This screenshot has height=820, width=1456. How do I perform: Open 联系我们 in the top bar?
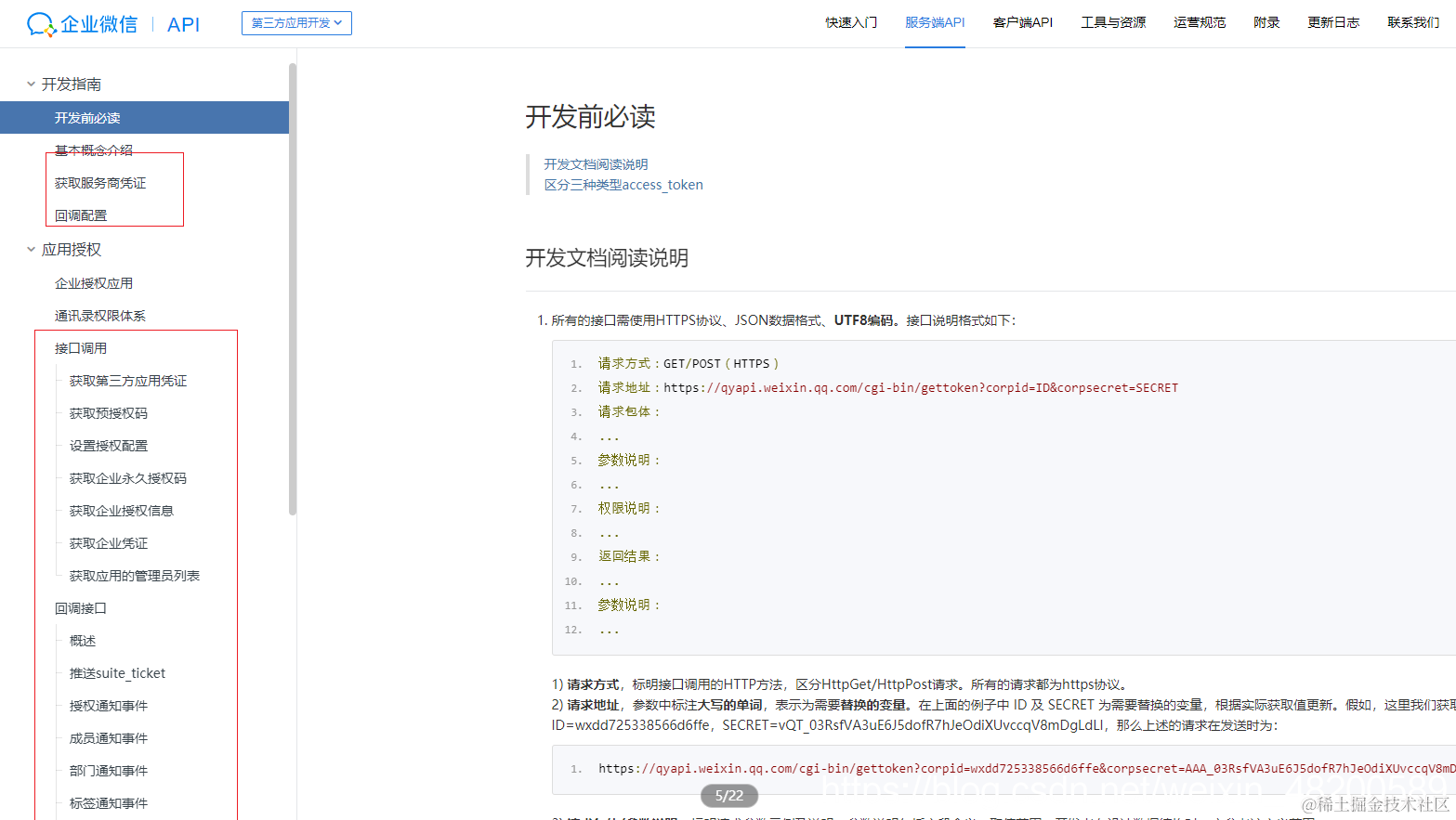[x=1412, y=22]
